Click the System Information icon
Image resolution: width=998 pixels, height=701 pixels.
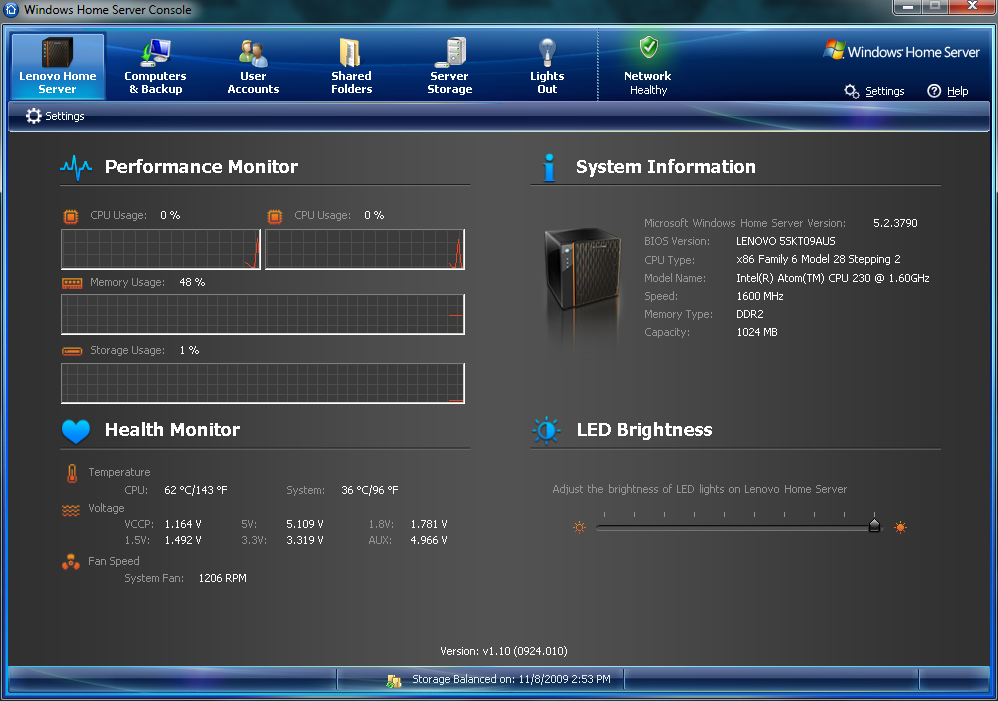[548, 167]
